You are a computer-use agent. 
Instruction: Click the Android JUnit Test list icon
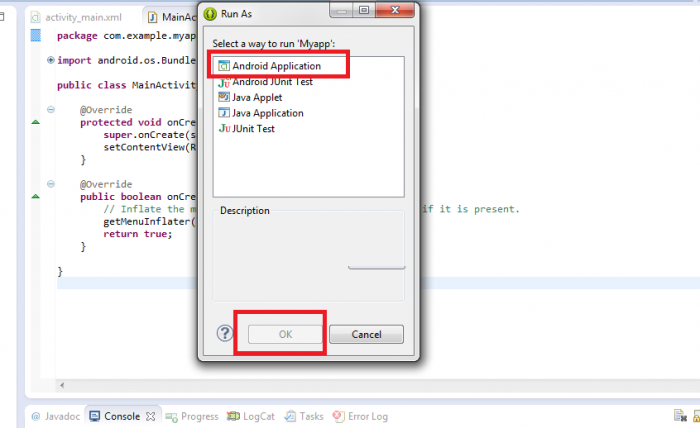(x=224, y=83)
